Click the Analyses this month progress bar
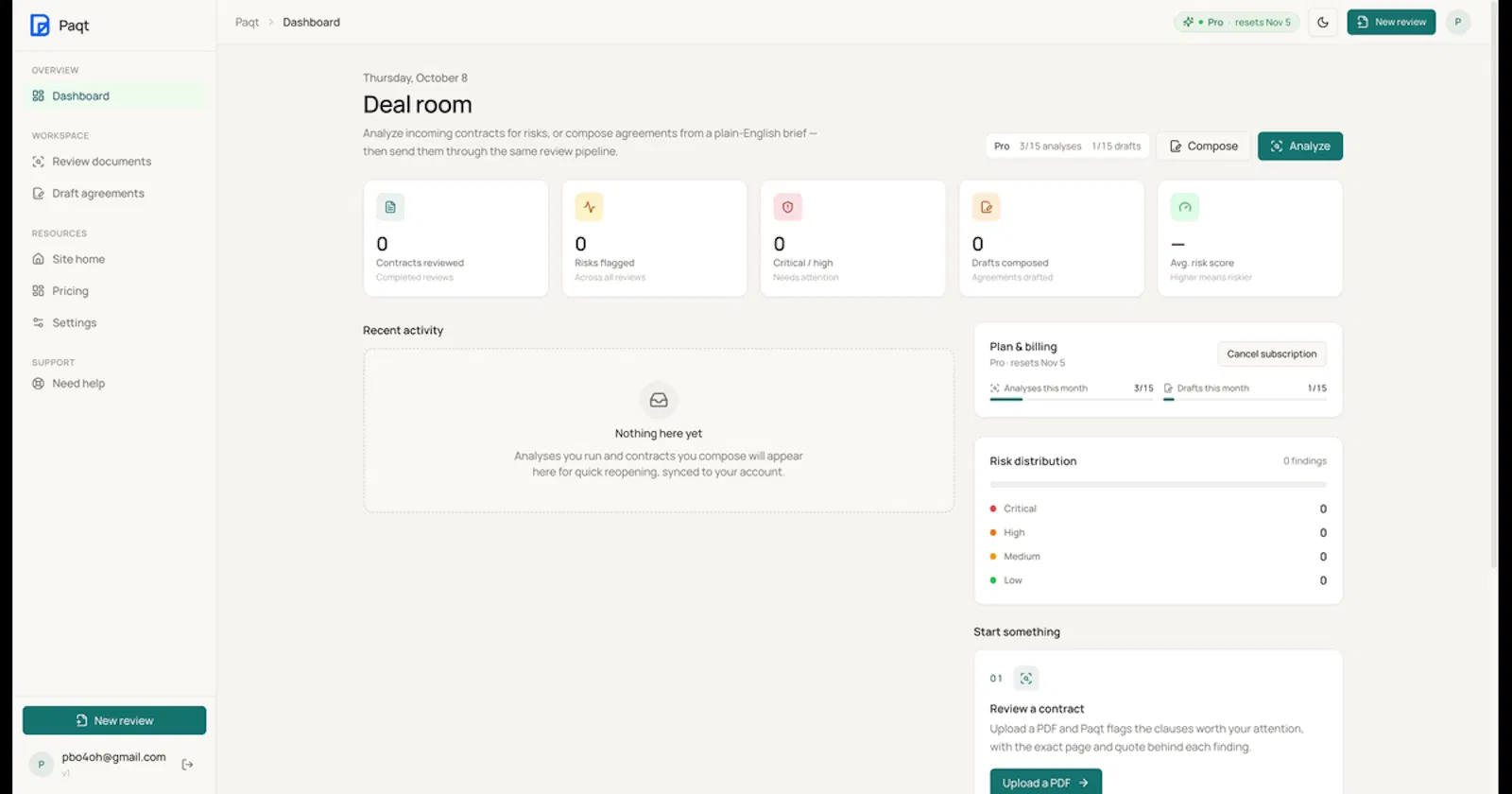The height and width of the screenshot is (794, 1512). click(1072, 399)
